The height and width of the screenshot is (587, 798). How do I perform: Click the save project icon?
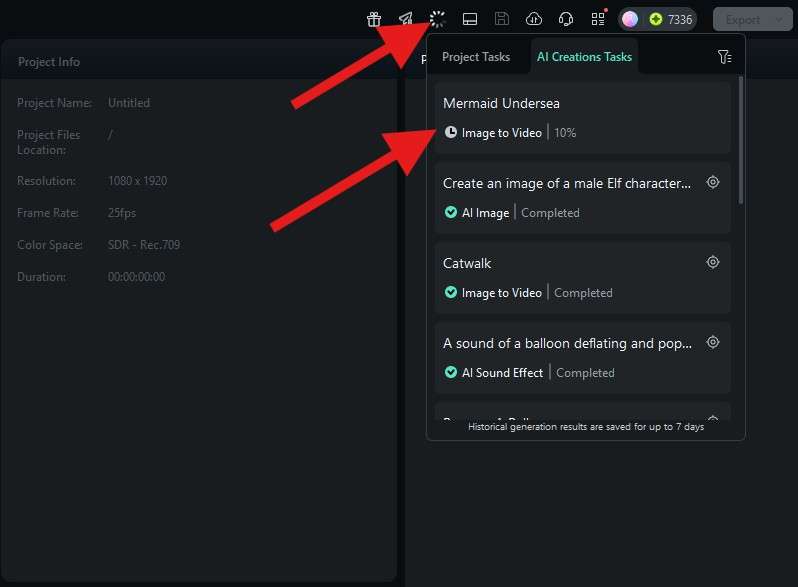502,19
